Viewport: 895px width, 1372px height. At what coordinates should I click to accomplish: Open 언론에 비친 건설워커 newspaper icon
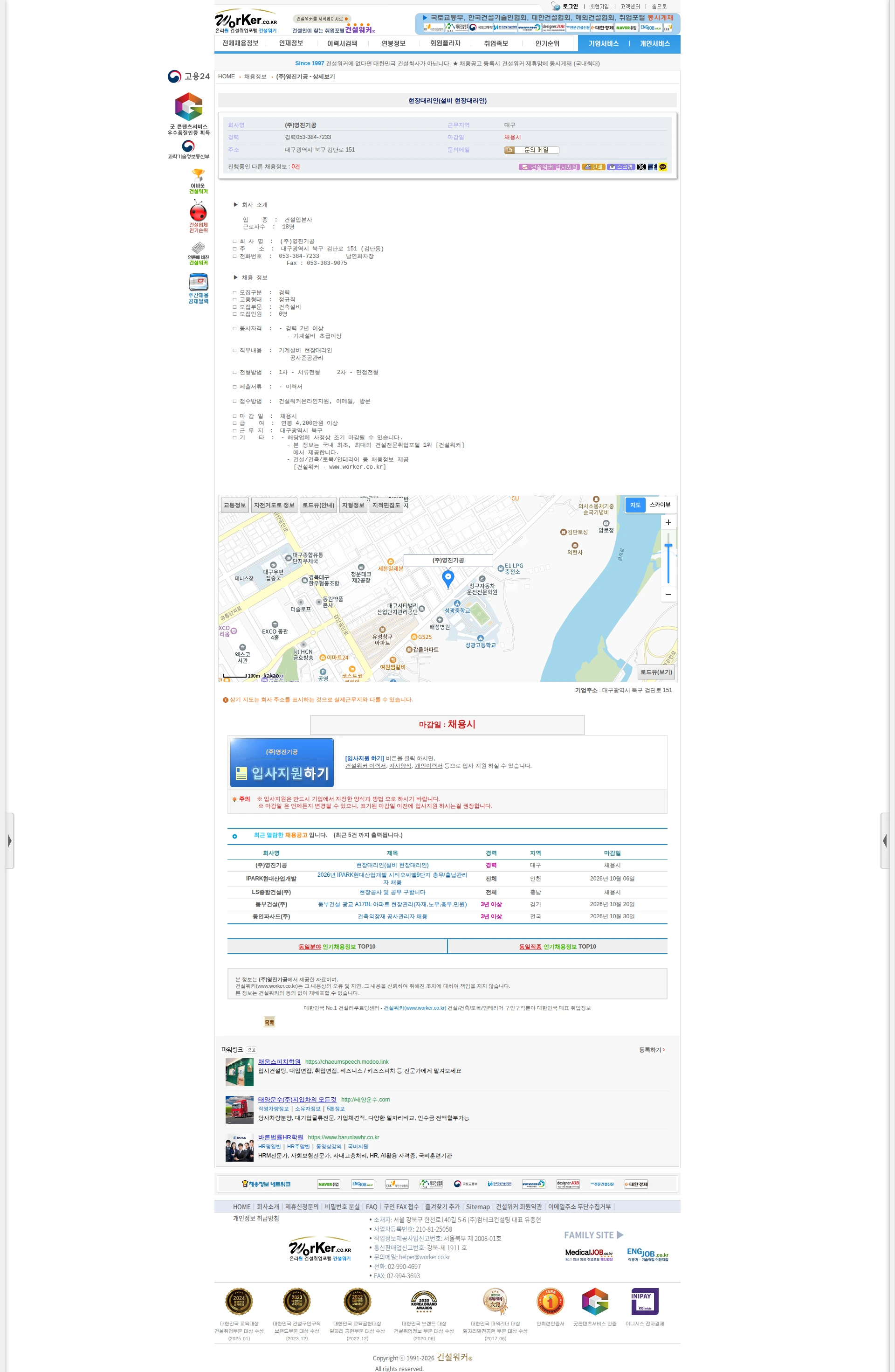pos(198,254)
